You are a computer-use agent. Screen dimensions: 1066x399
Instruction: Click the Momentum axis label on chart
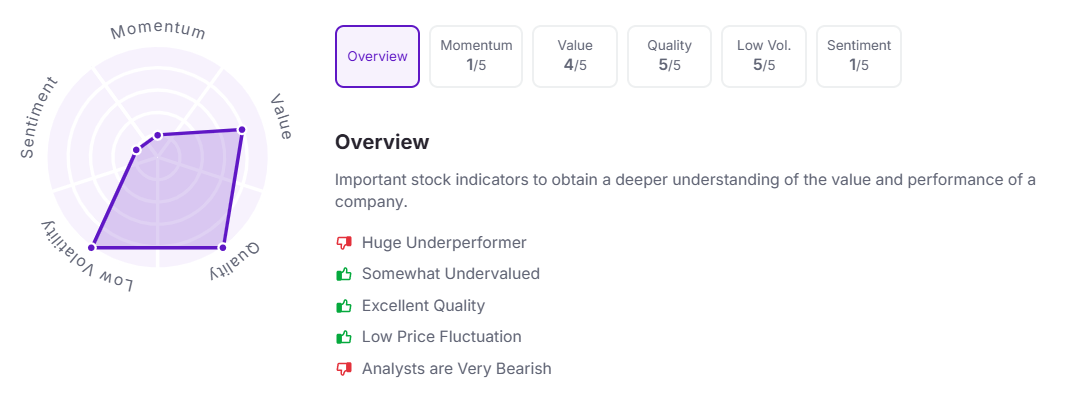158,31
